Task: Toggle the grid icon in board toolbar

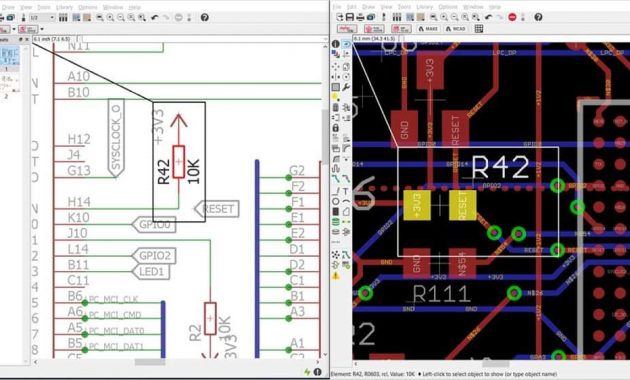Action: coord(479,29)
